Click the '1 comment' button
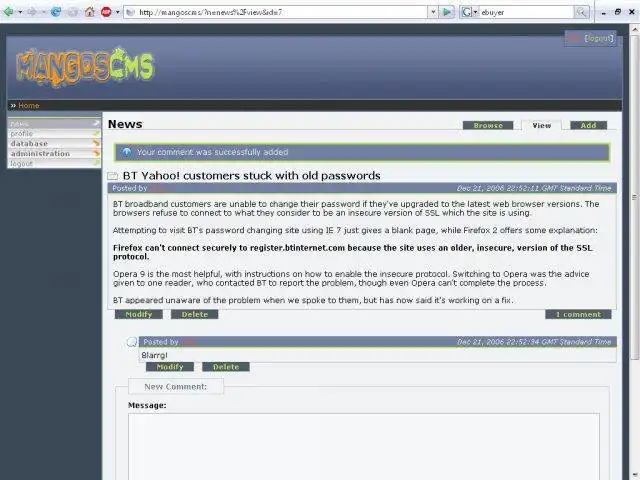Image resolution: width=640 pixels, height=480 pixels. point(578,314)
